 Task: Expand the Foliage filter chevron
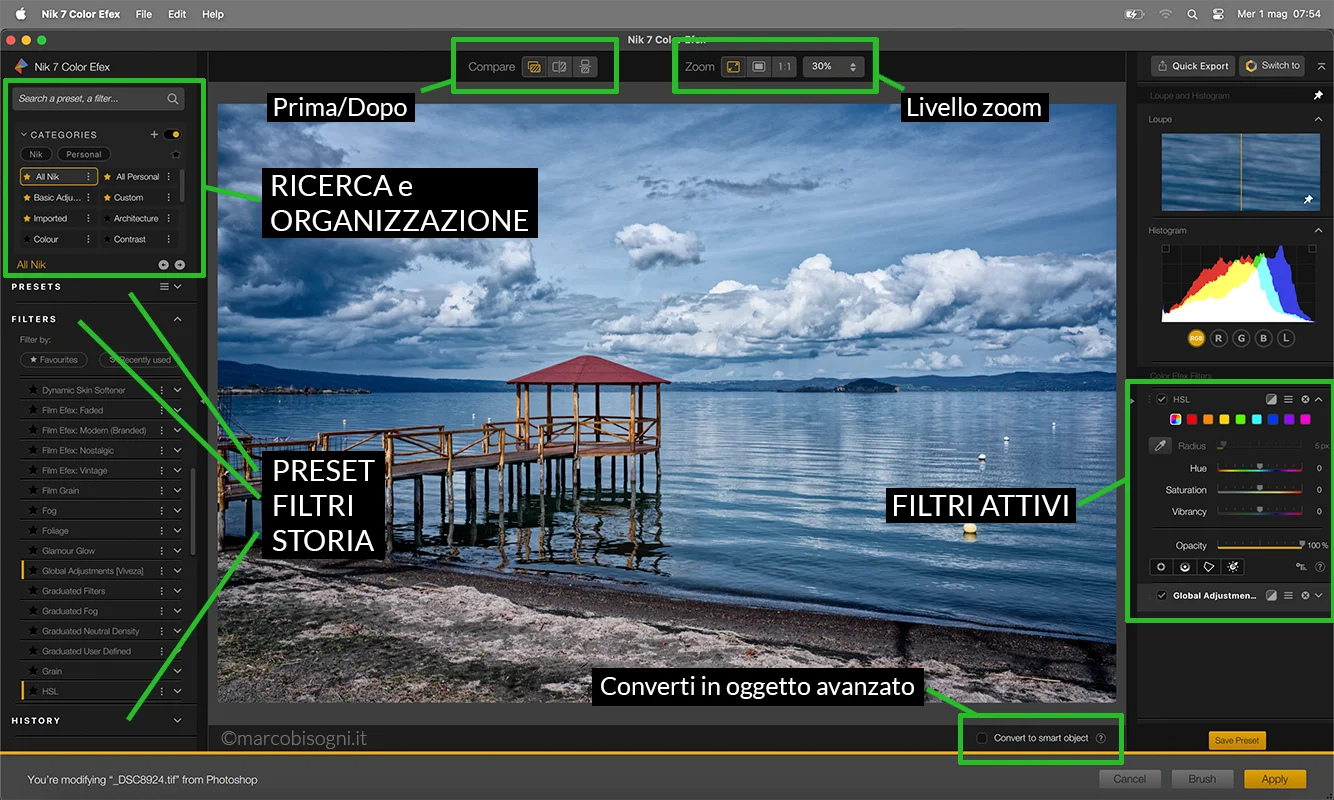point(178,530)
